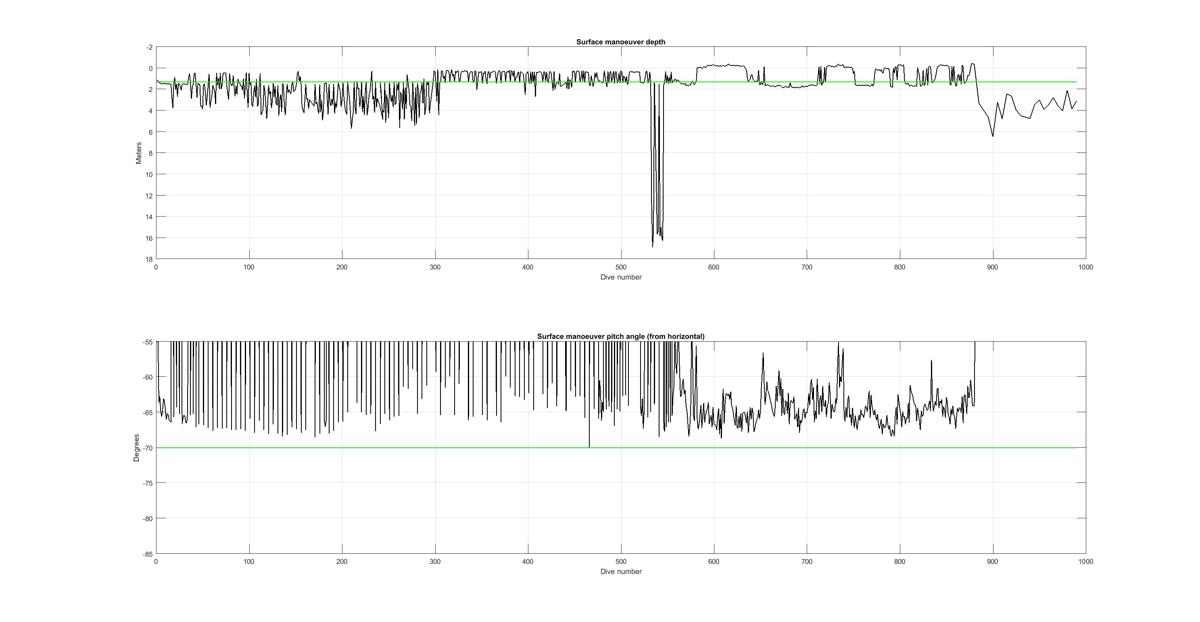The height and width of the screenshot is (622, 1200).
Task: Click the "8" tick on the Meters axis
Action: (151, 153)
